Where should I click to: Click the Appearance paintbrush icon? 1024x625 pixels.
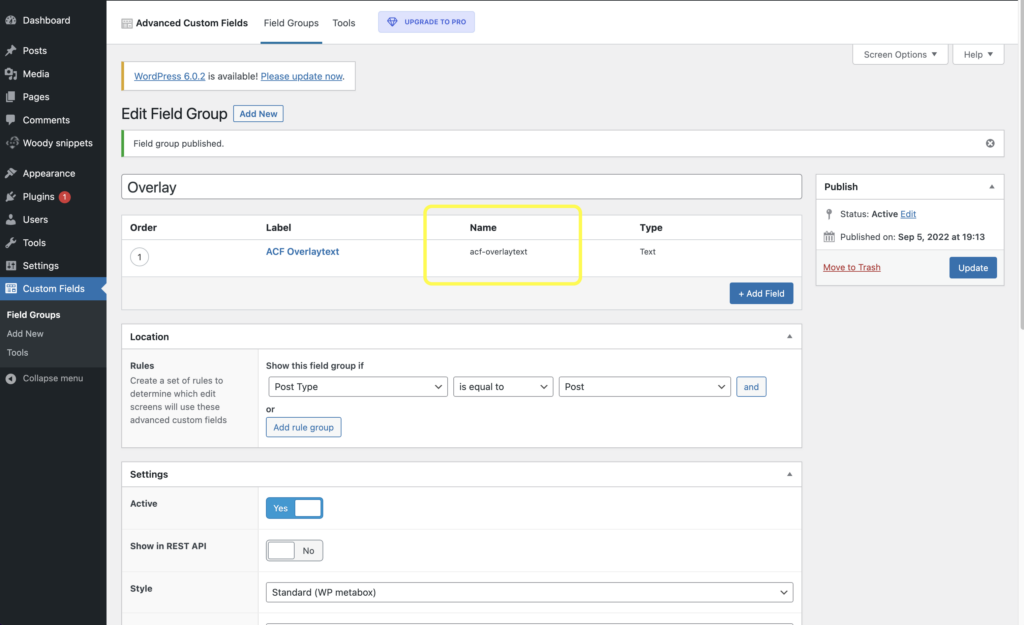pos(10,173)
